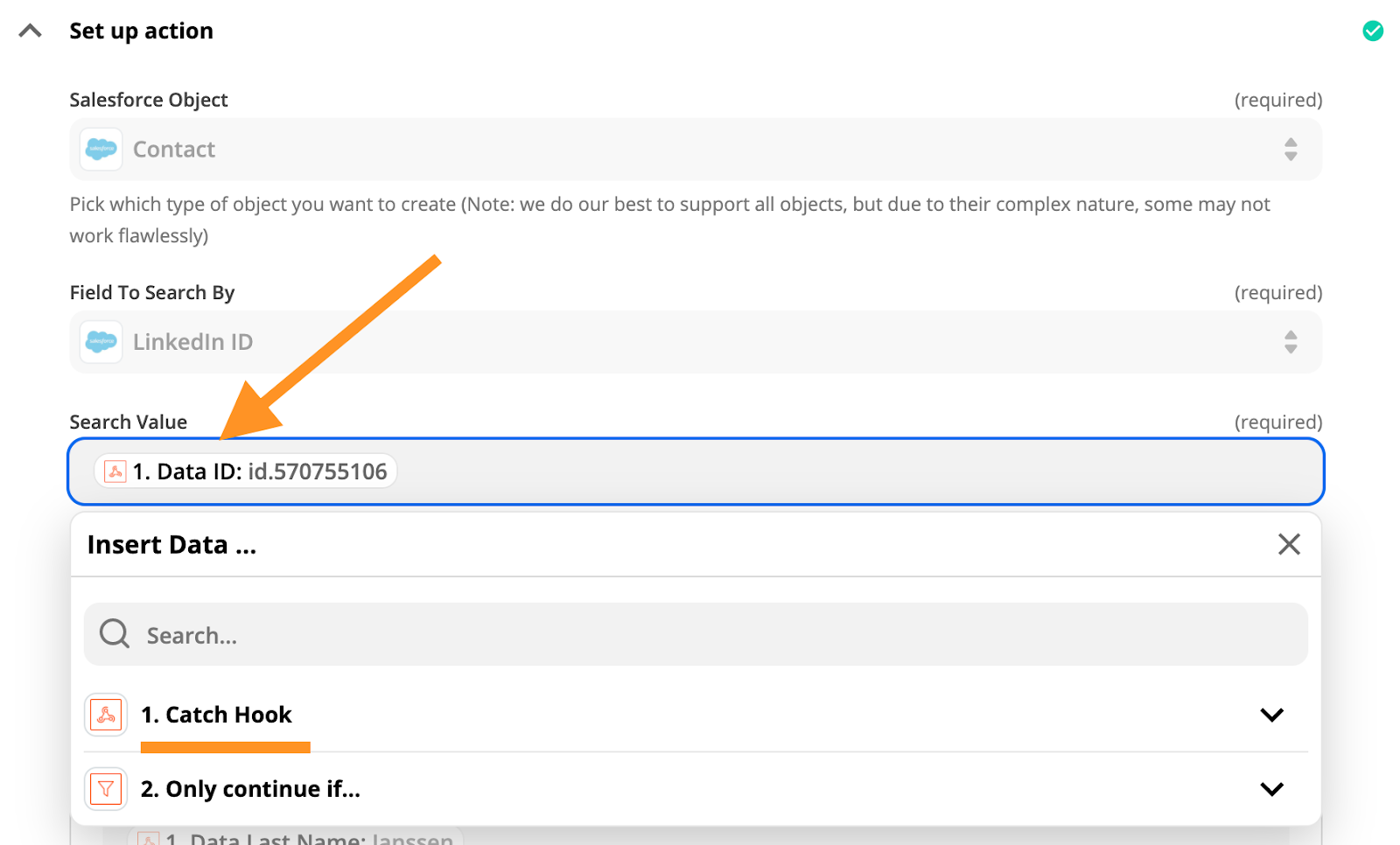
Task: Click the filter icon for Only continue if
Action: (106, 789)
